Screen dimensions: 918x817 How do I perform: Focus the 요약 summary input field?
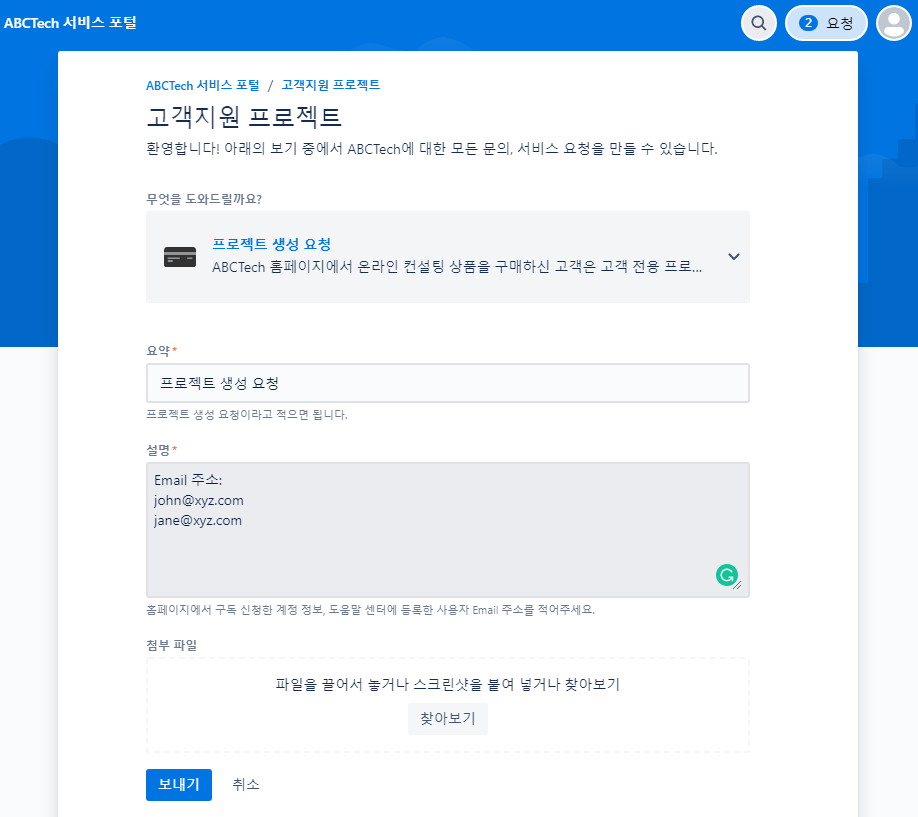(x=447, y=383)
